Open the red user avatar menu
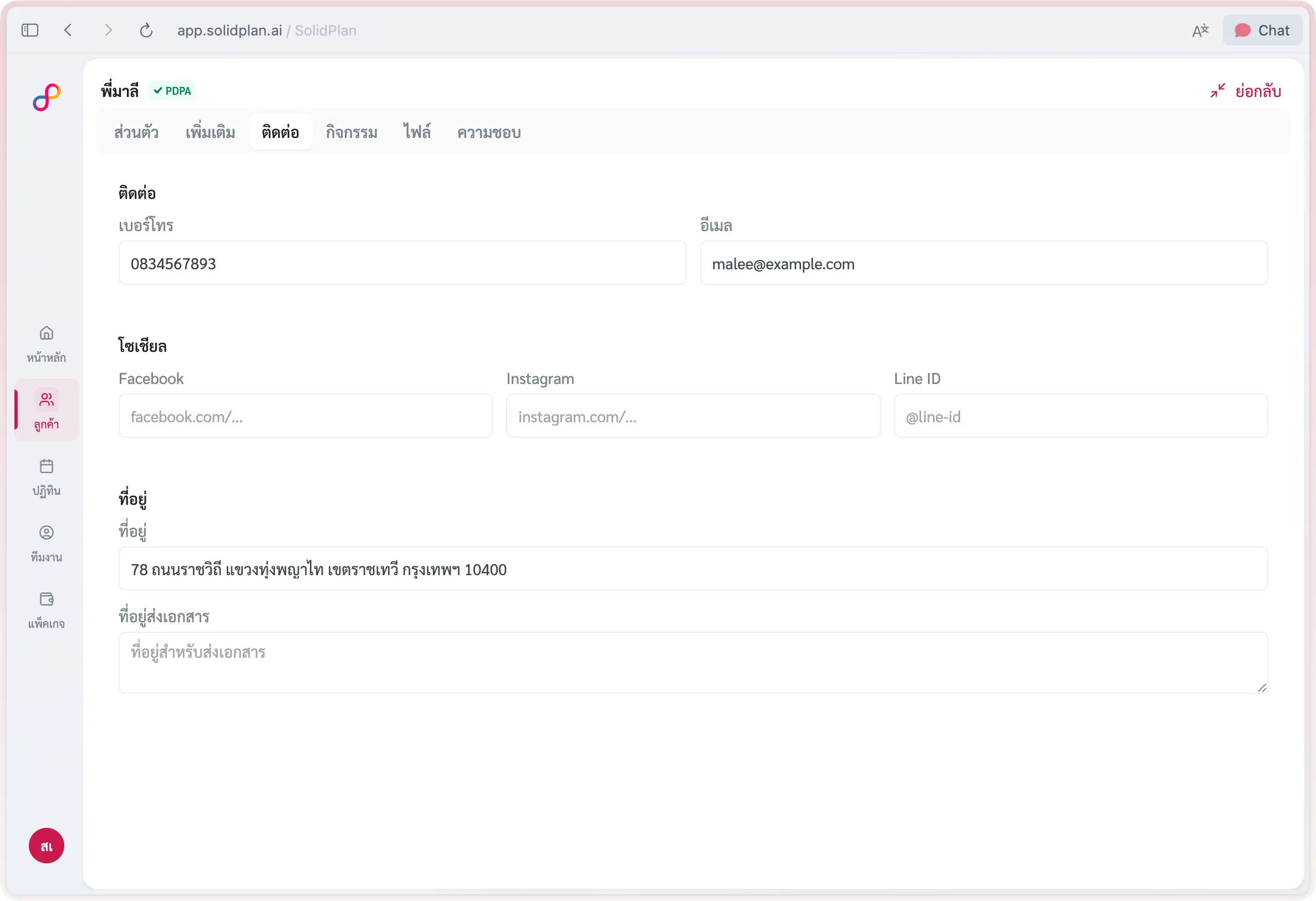The width and height of the screenshot is (1316, 901). coord(47,846)
